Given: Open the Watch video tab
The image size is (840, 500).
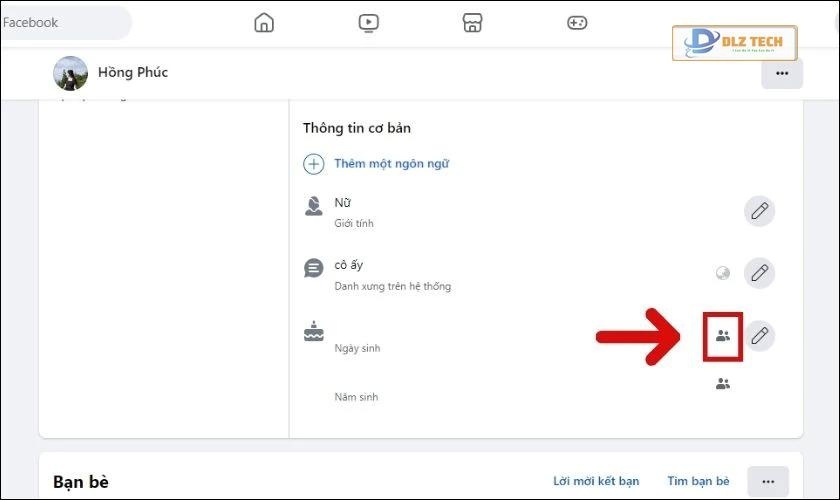Looking at the screenshot, I should tap(368, 23).
